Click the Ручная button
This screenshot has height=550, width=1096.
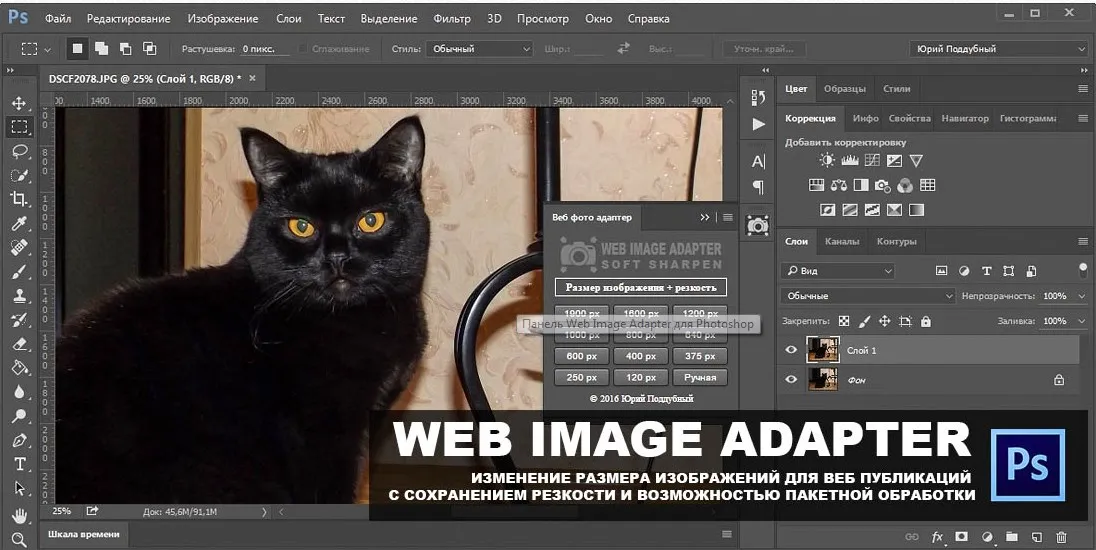tap(700, 378)
